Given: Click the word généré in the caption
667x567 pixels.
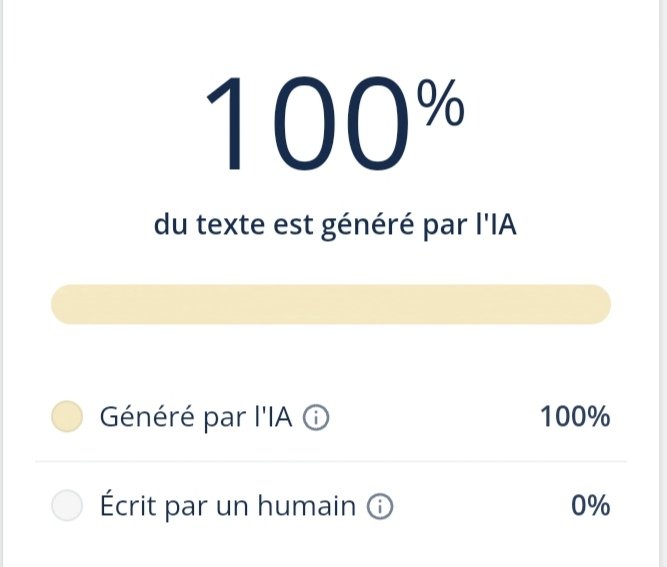Looking at the screenshot, I should (x=367, y=225).
